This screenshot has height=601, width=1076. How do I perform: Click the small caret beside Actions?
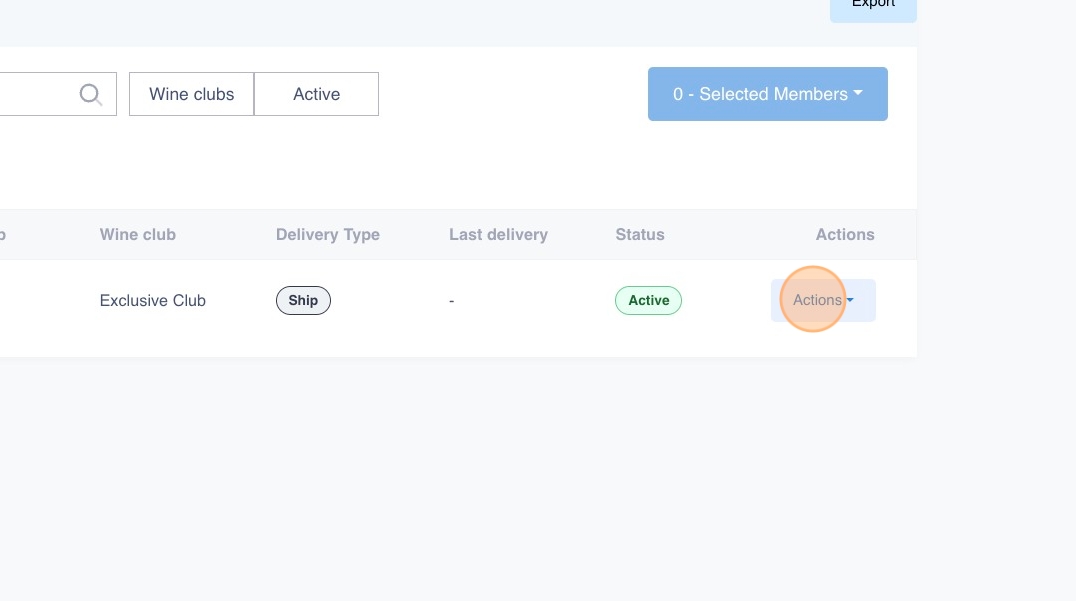tap(850, 300)
